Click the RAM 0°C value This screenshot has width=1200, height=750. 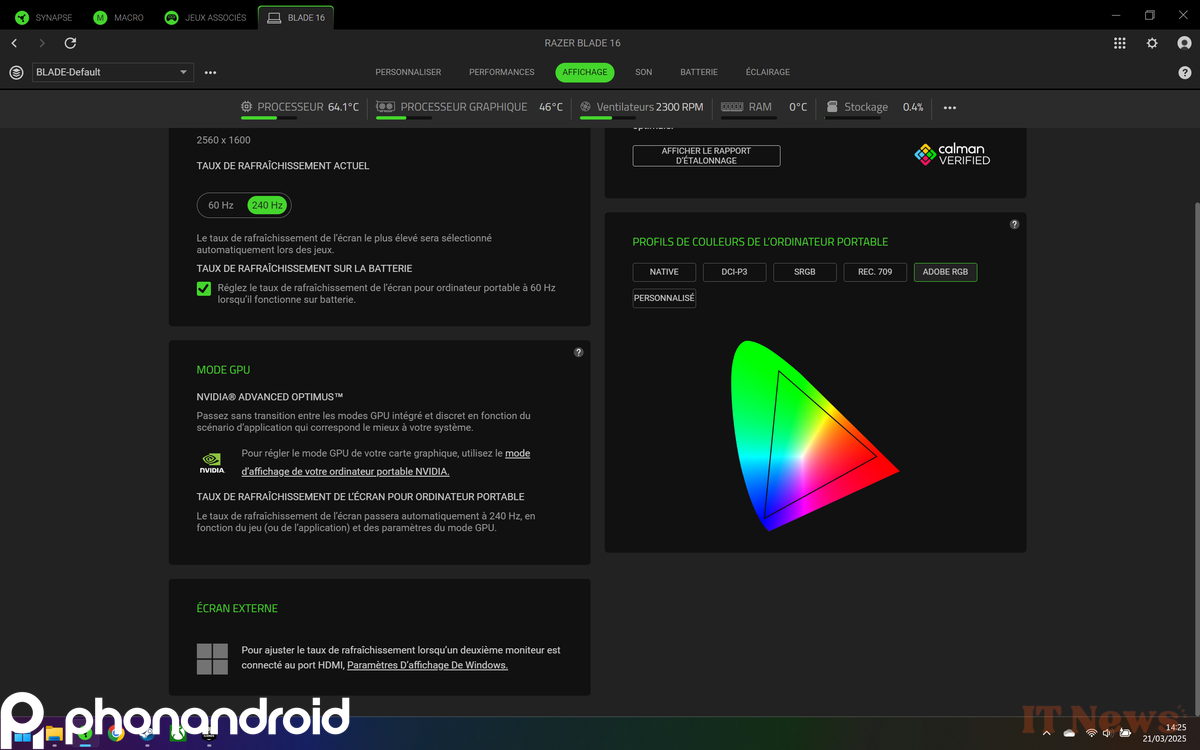pyautogui.click(x=798, y=107)
